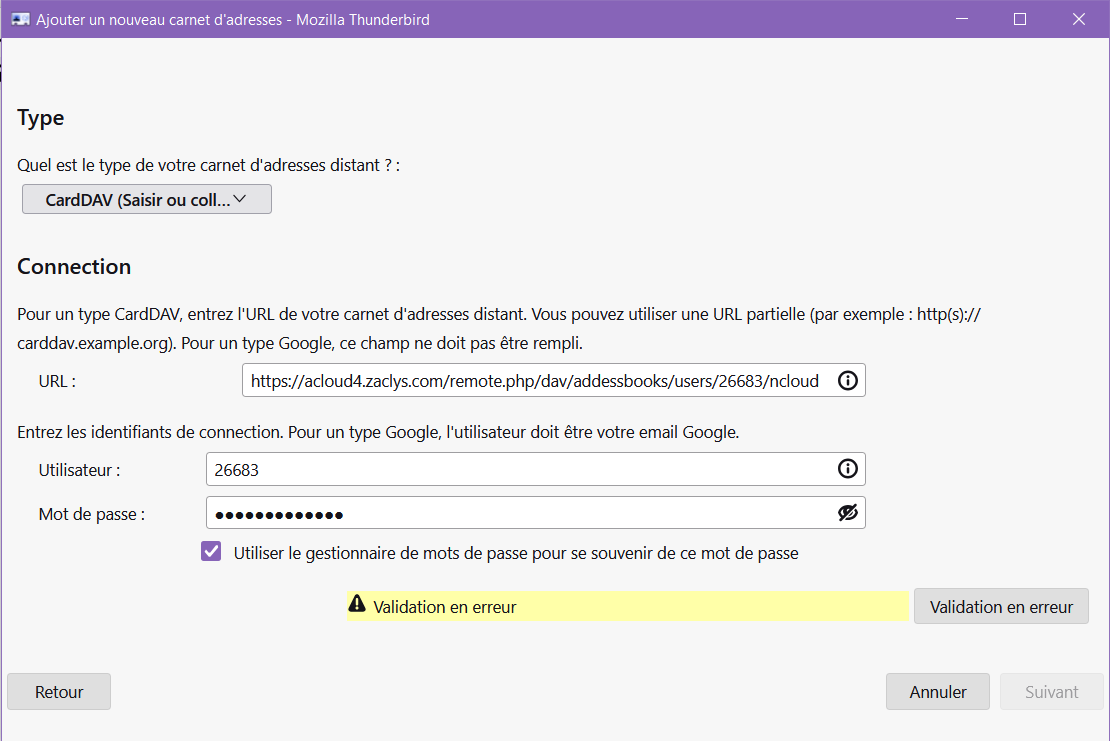Maximize the Thunderbird dialog window
The height and width of the screenshot is (741, 1110).
(1020, 19)
